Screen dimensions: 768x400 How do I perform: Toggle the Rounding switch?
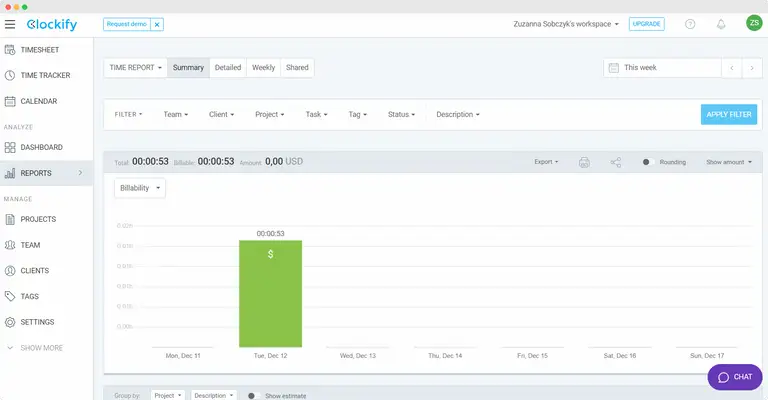[x=647, y=162]
